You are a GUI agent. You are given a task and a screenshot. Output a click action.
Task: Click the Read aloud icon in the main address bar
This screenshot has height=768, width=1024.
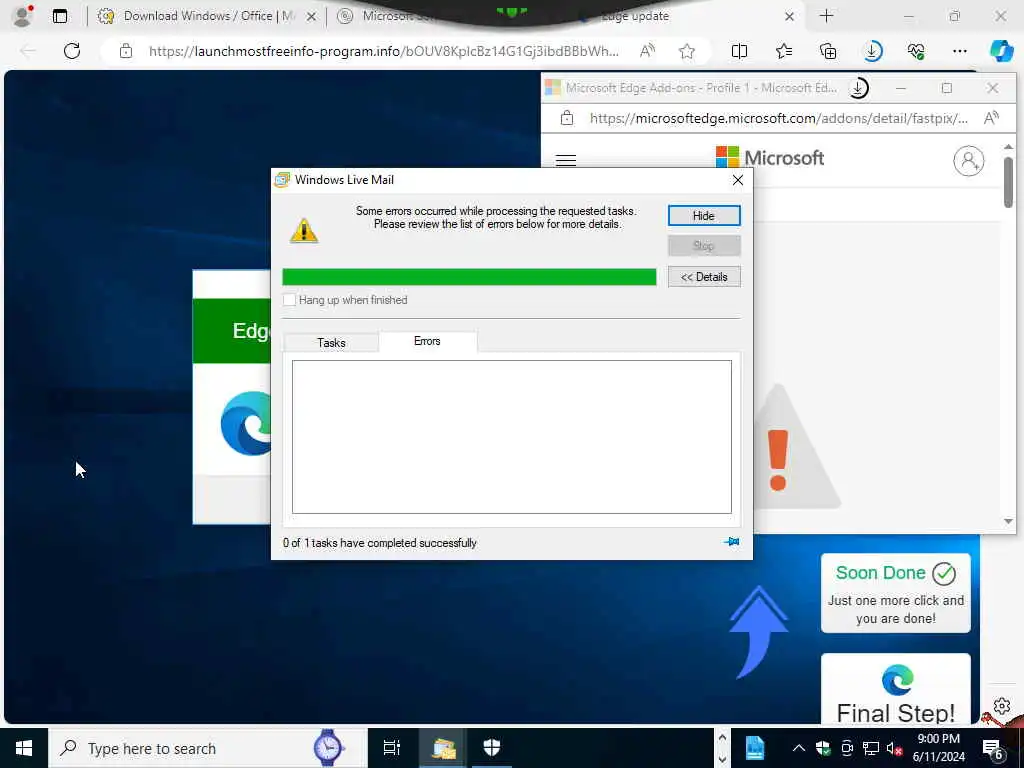pos(647,51)
